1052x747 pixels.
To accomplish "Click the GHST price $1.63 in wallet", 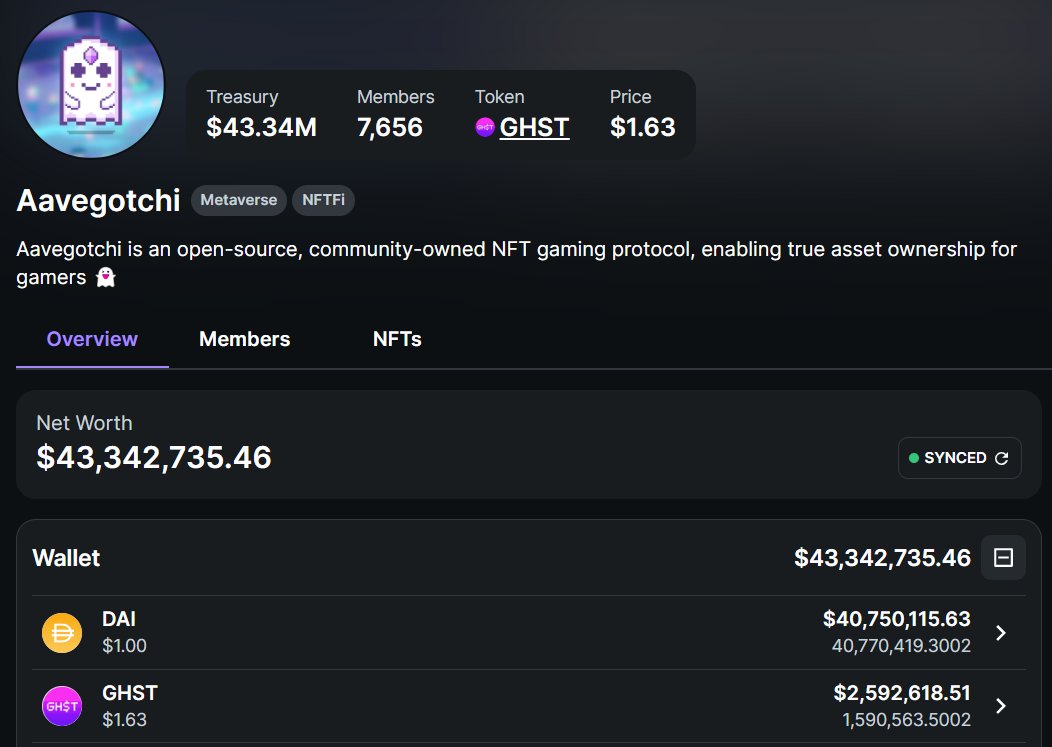I will coord(124,719).
